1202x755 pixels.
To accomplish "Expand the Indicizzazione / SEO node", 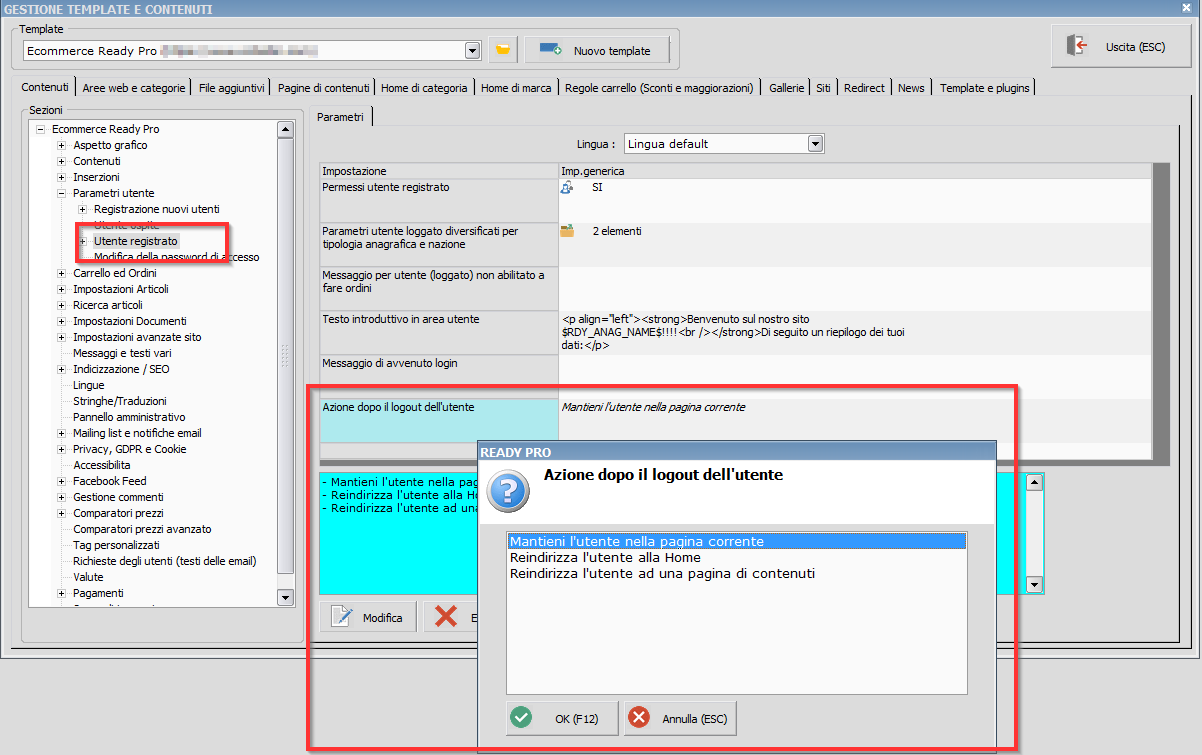I will pos(61,369).
